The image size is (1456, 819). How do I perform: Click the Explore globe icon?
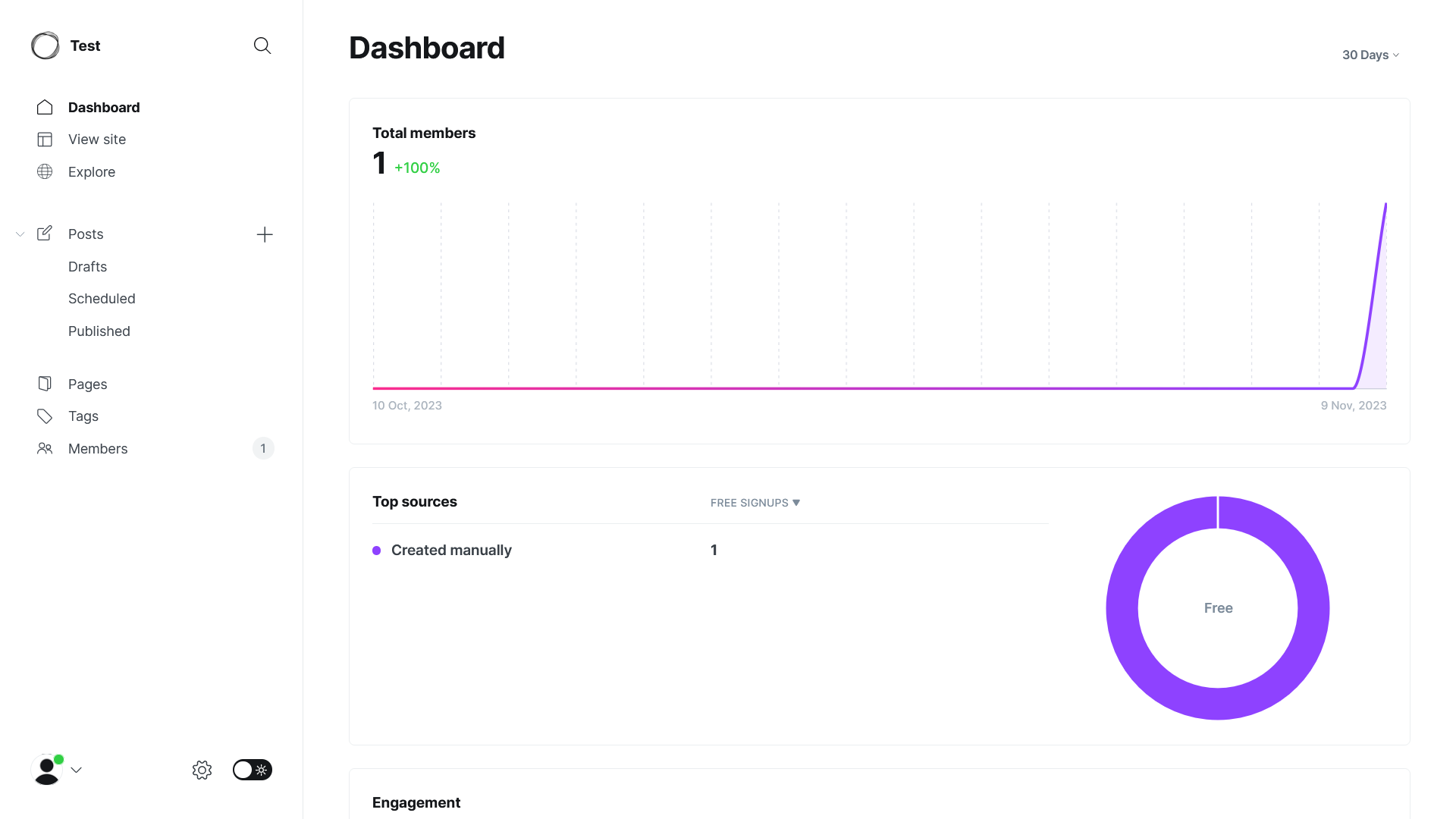(45, 171)
